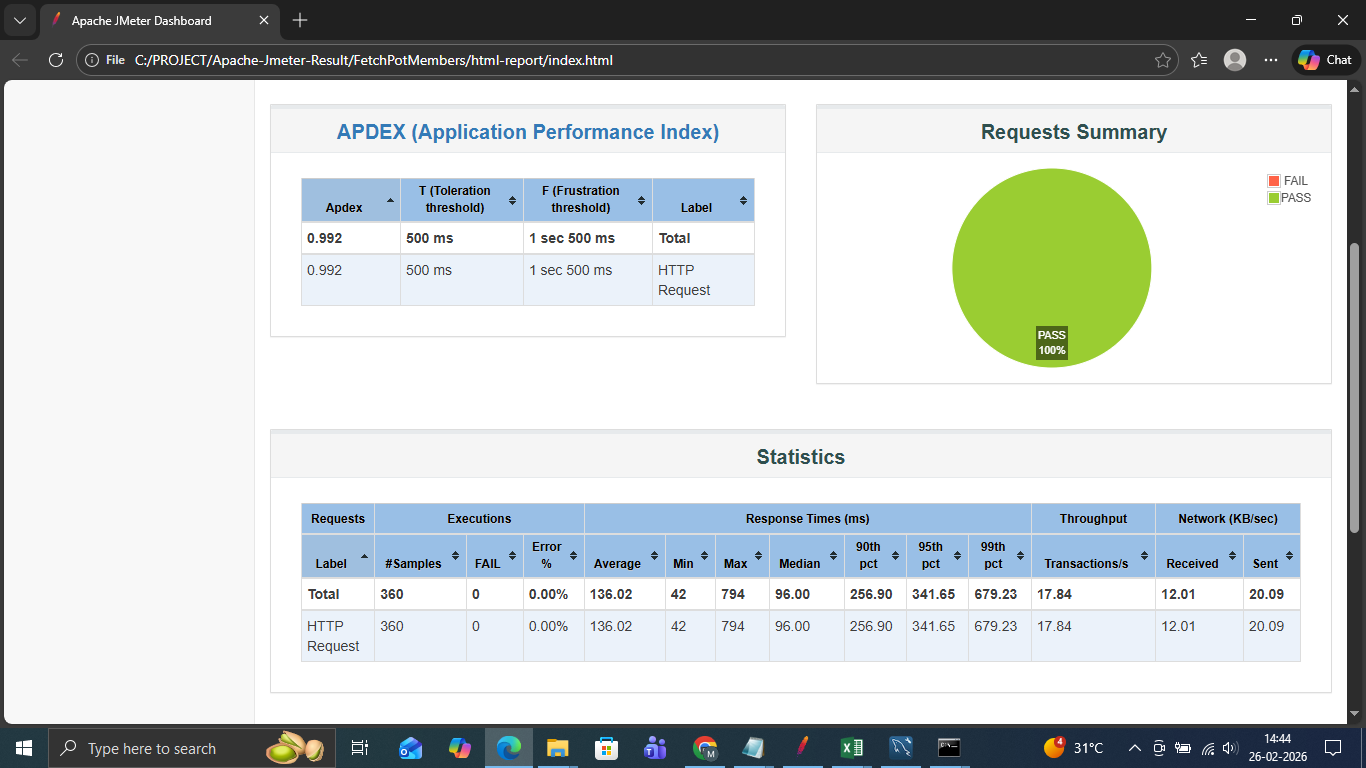Launch MySQL Workbench from the taskbar

tap(901, 747)
